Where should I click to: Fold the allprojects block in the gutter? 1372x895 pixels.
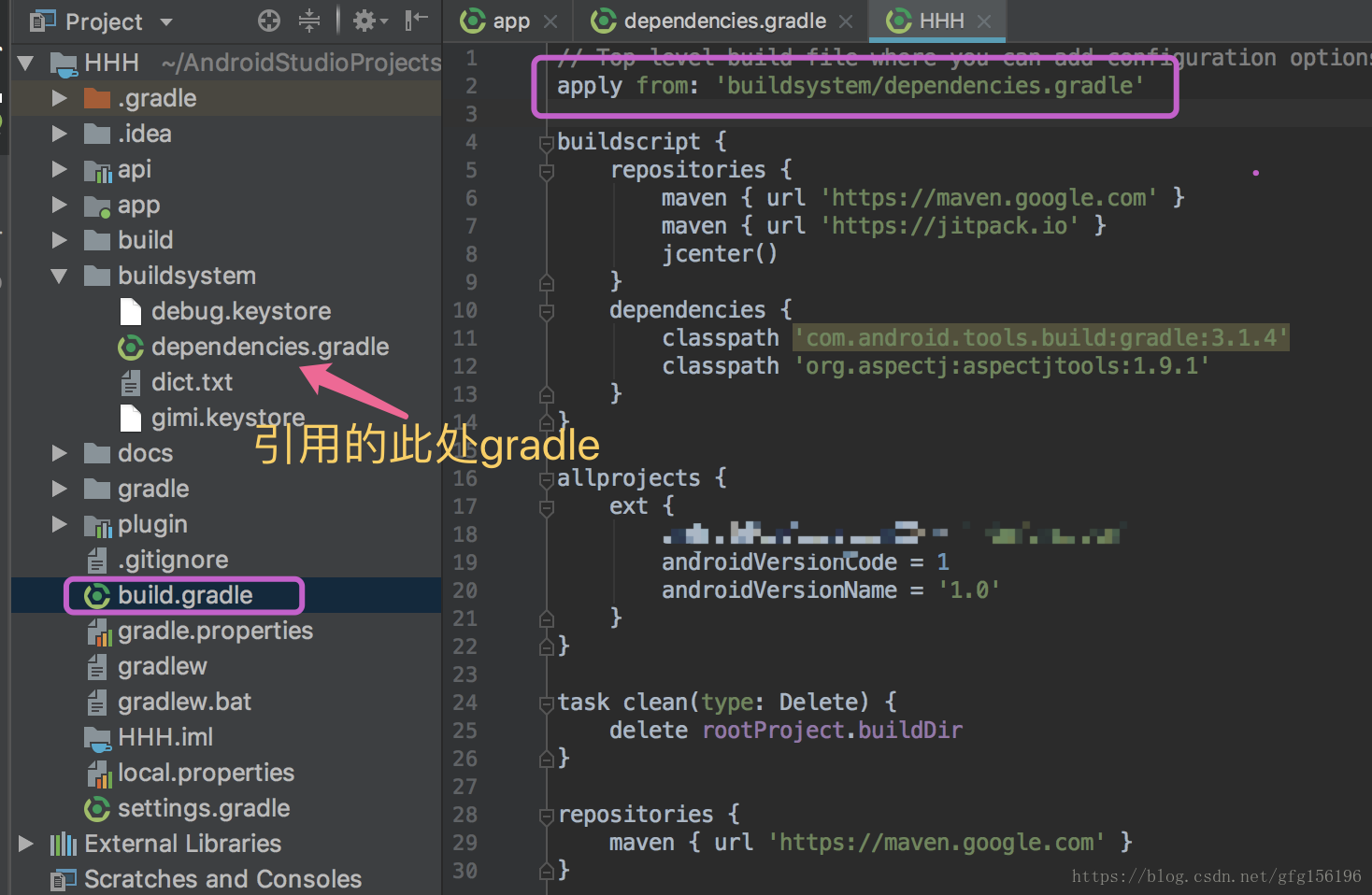(547, 479)
